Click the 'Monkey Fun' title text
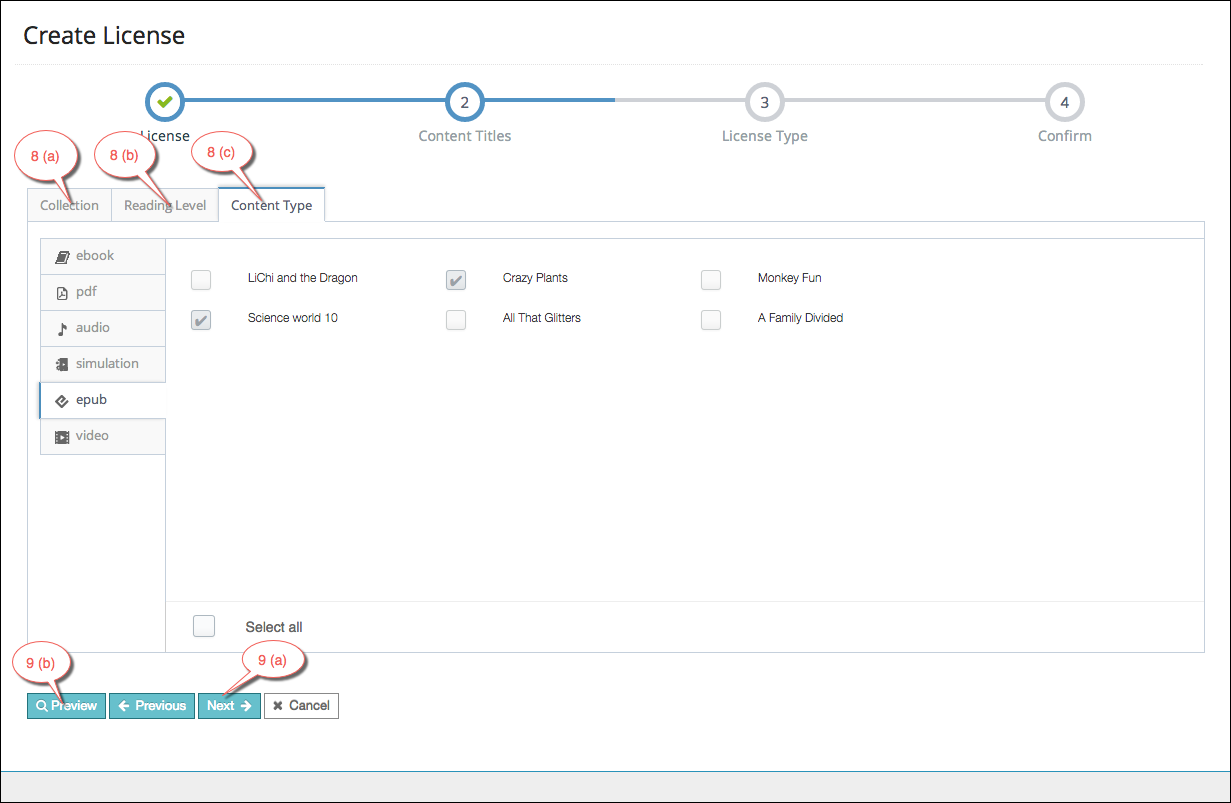The width and height of the screenshot is (1231, 803). (x=790, y=278)
